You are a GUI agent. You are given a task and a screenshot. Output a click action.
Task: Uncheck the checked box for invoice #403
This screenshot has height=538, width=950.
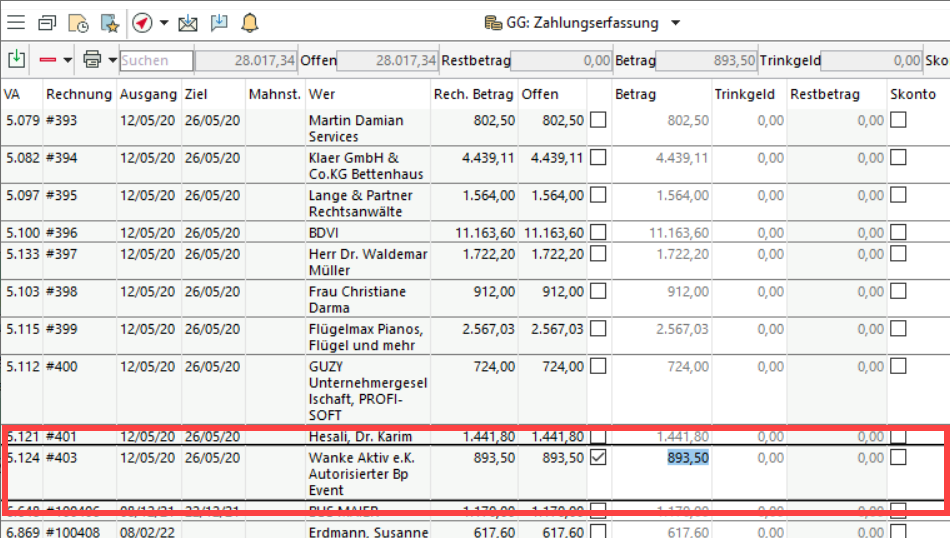click(598, 457)
